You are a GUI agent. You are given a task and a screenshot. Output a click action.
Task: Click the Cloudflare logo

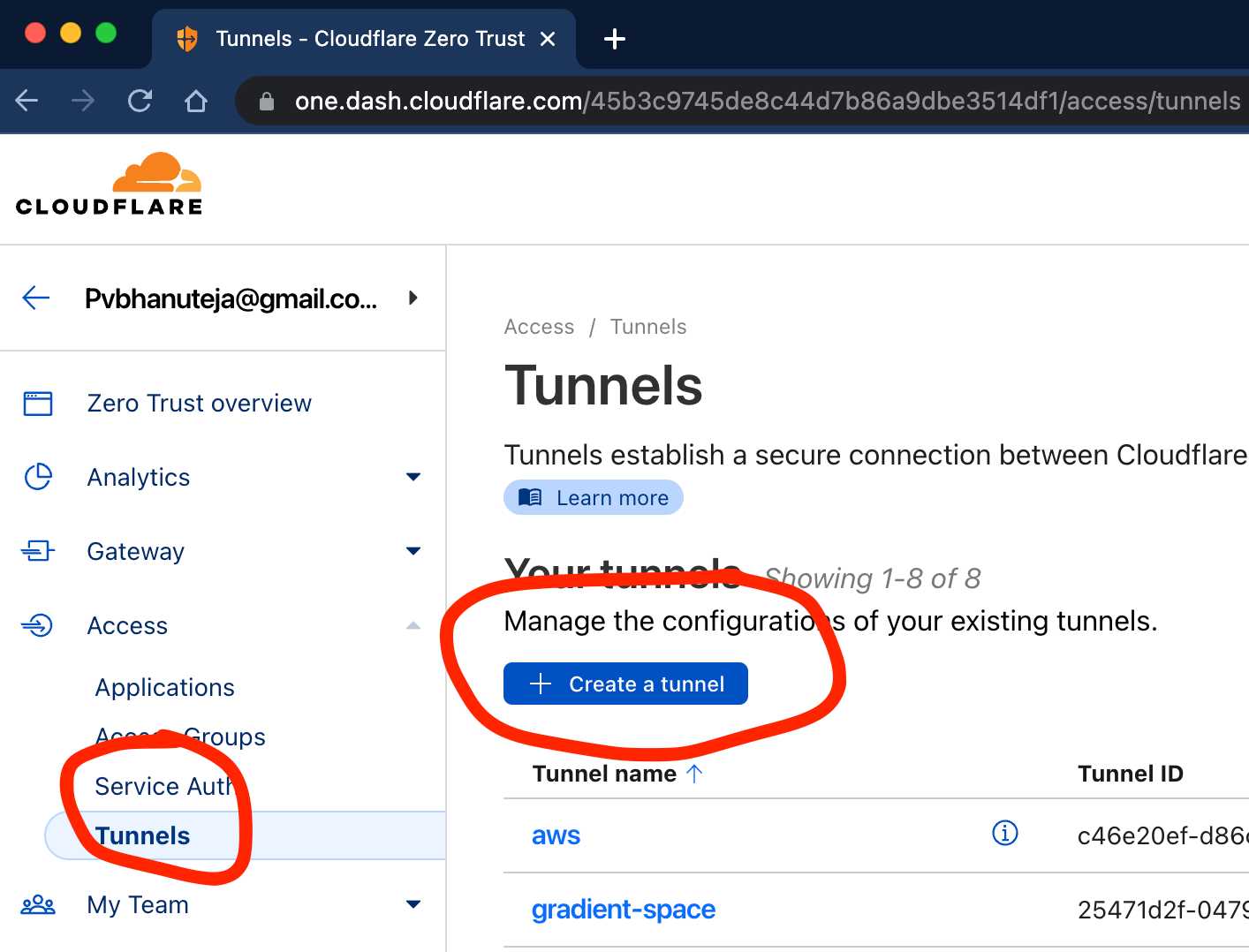[x=110, y=185]
